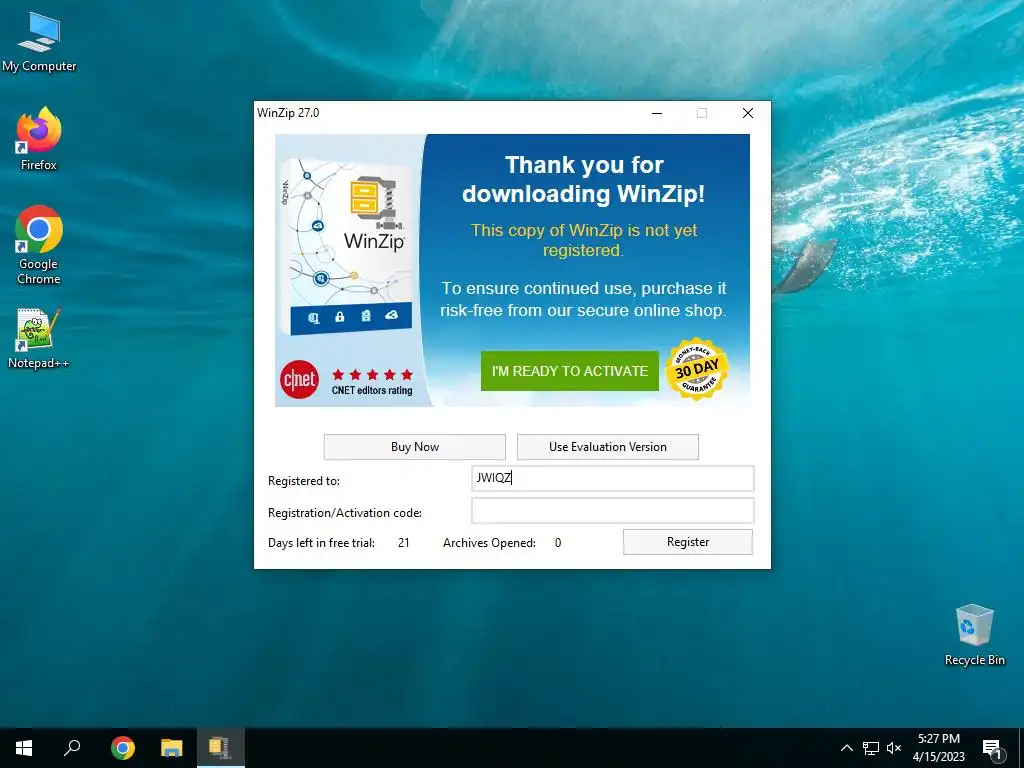Click the "Archives Opened:" label

489,543
